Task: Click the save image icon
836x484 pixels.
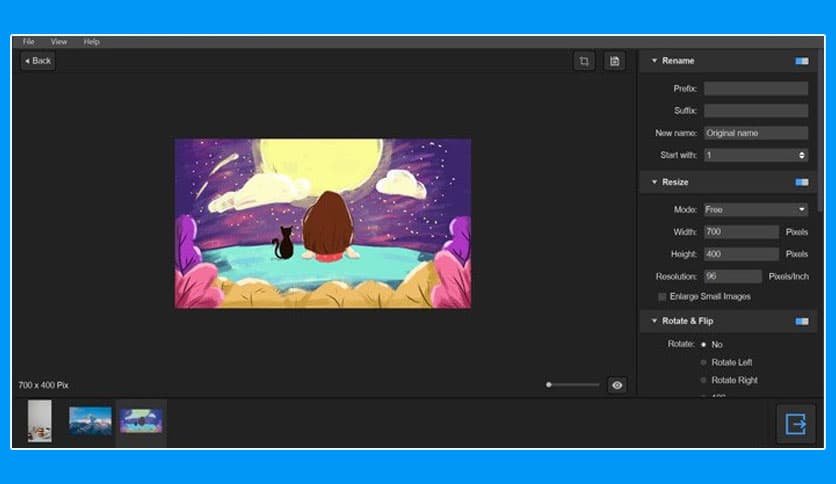Action: point(614,61)
